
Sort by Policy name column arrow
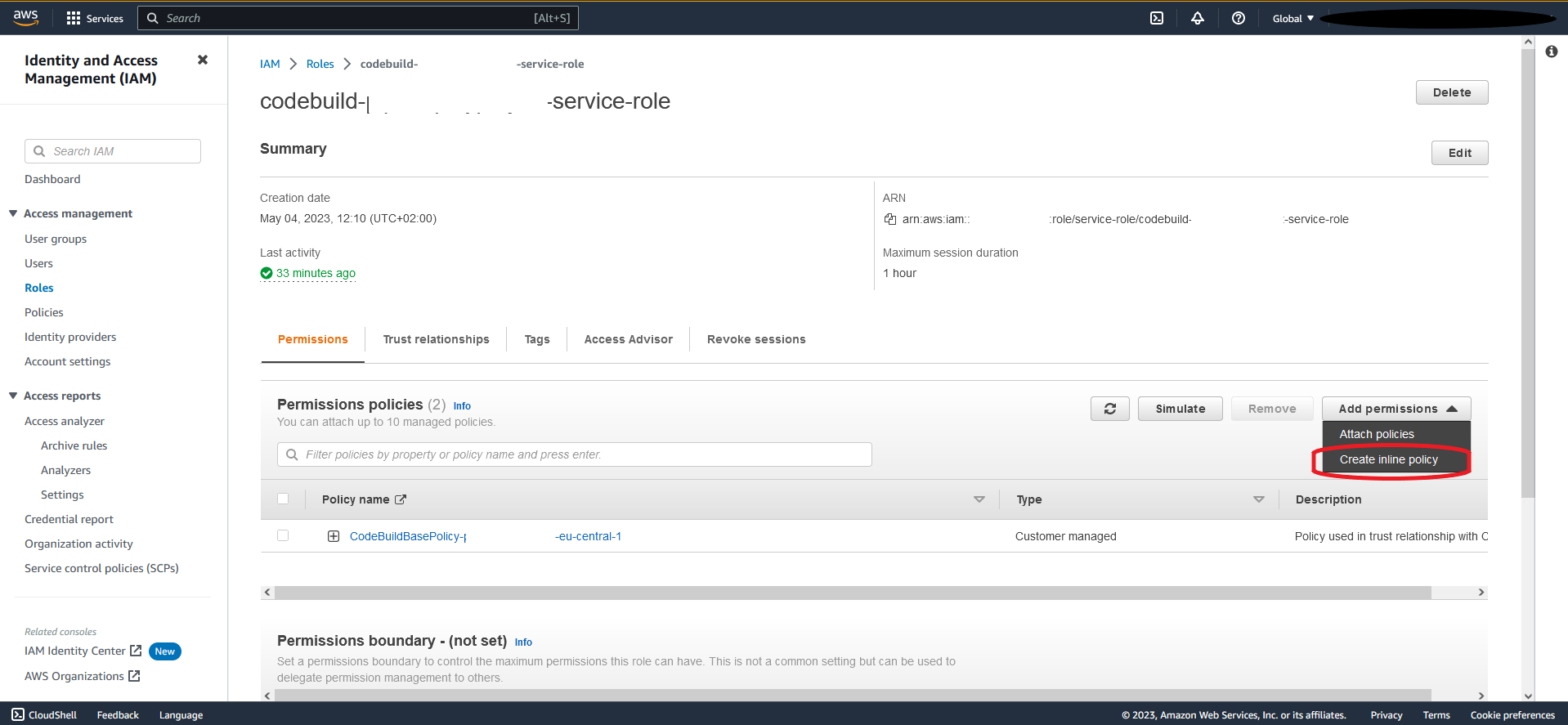click(x=979, y=499)
